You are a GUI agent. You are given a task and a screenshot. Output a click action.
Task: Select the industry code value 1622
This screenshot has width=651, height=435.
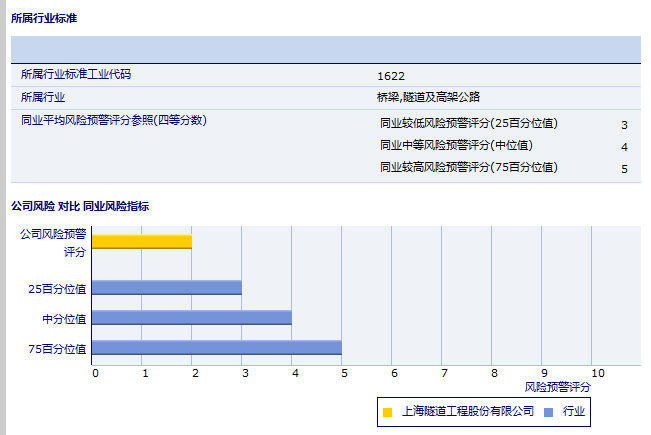click(x=391, y=75)
